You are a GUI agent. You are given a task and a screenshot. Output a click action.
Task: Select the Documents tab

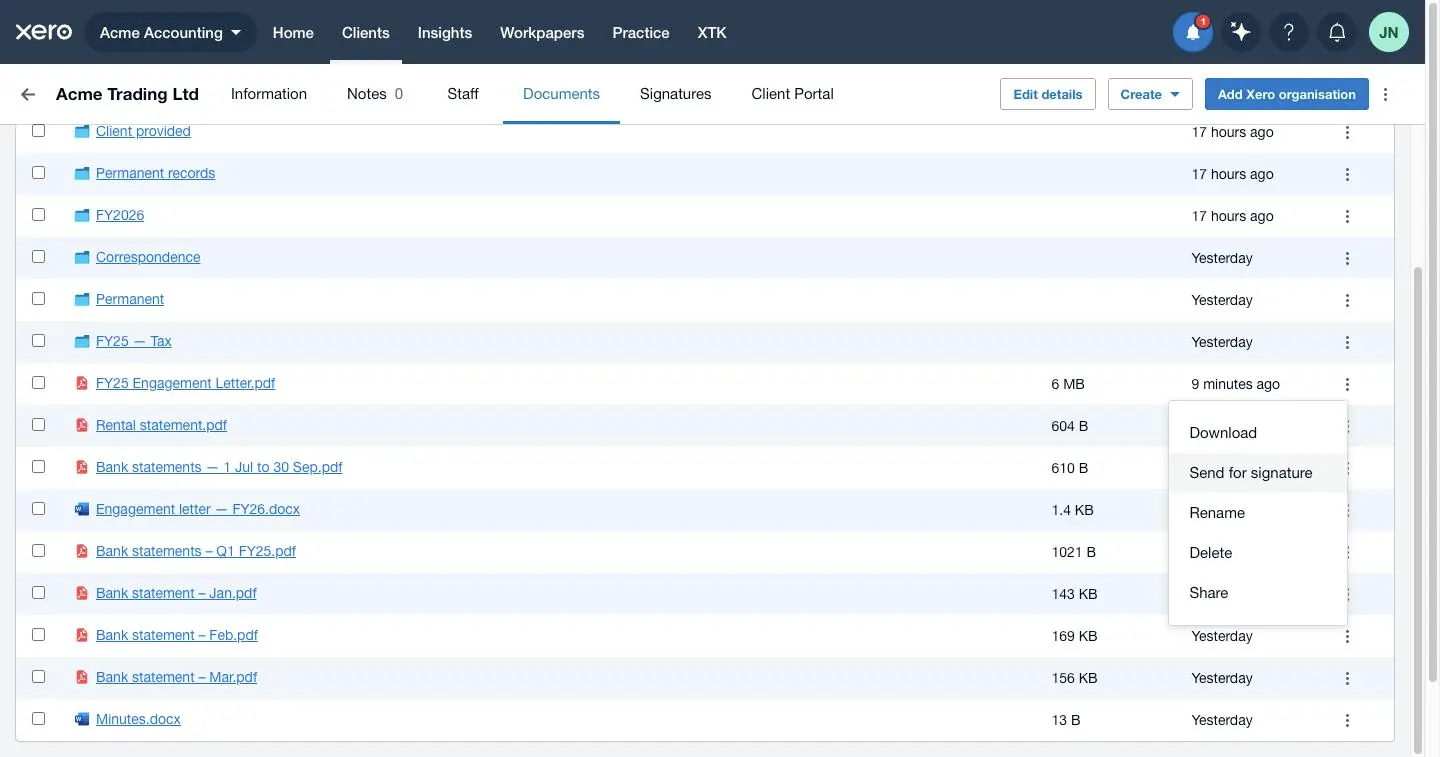561,94
